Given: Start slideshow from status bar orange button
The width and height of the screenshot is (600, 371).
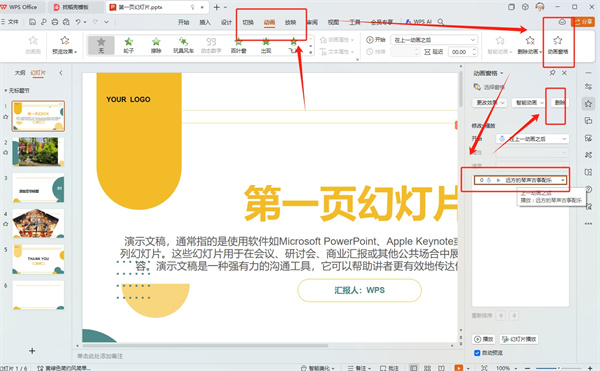Looking at the screenshot, I should click(458, 368).
